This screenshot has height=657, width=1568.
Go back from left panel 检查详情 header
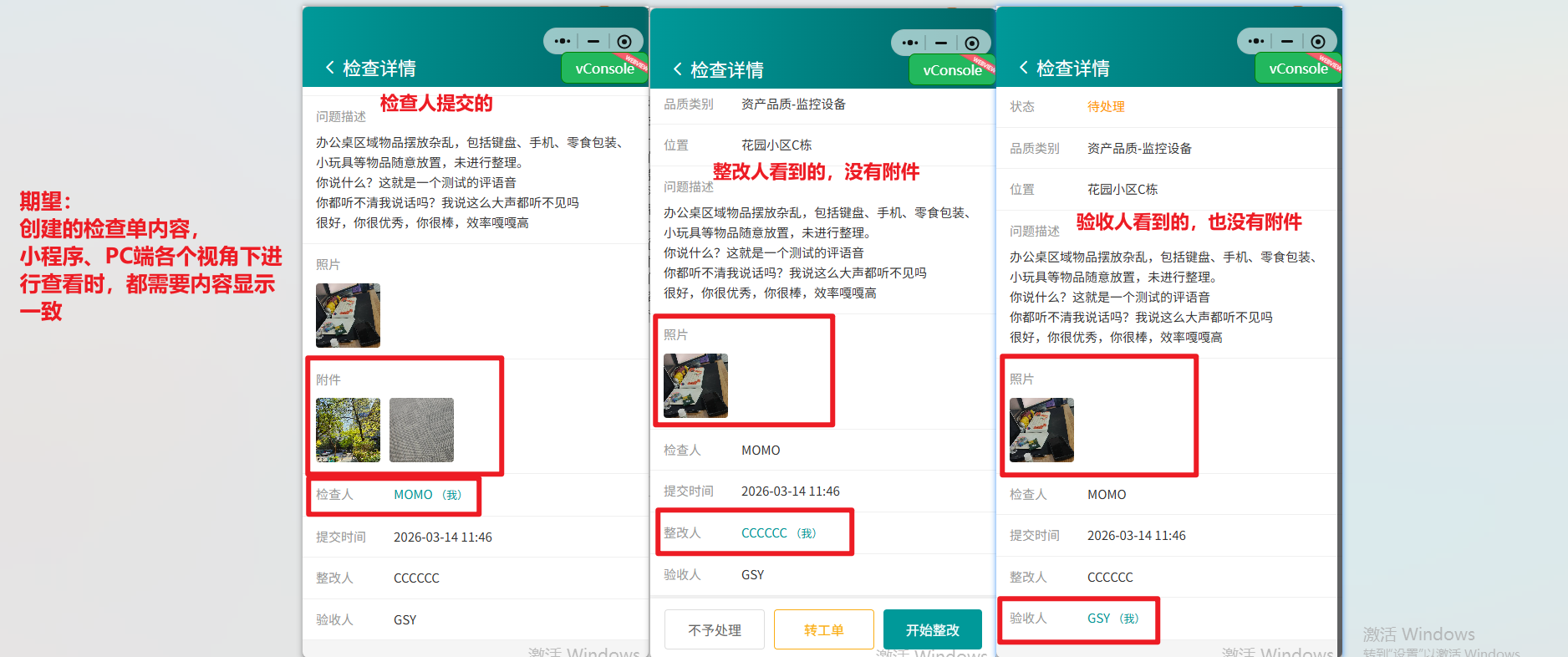pyautogui.click(x=330, y=68)
